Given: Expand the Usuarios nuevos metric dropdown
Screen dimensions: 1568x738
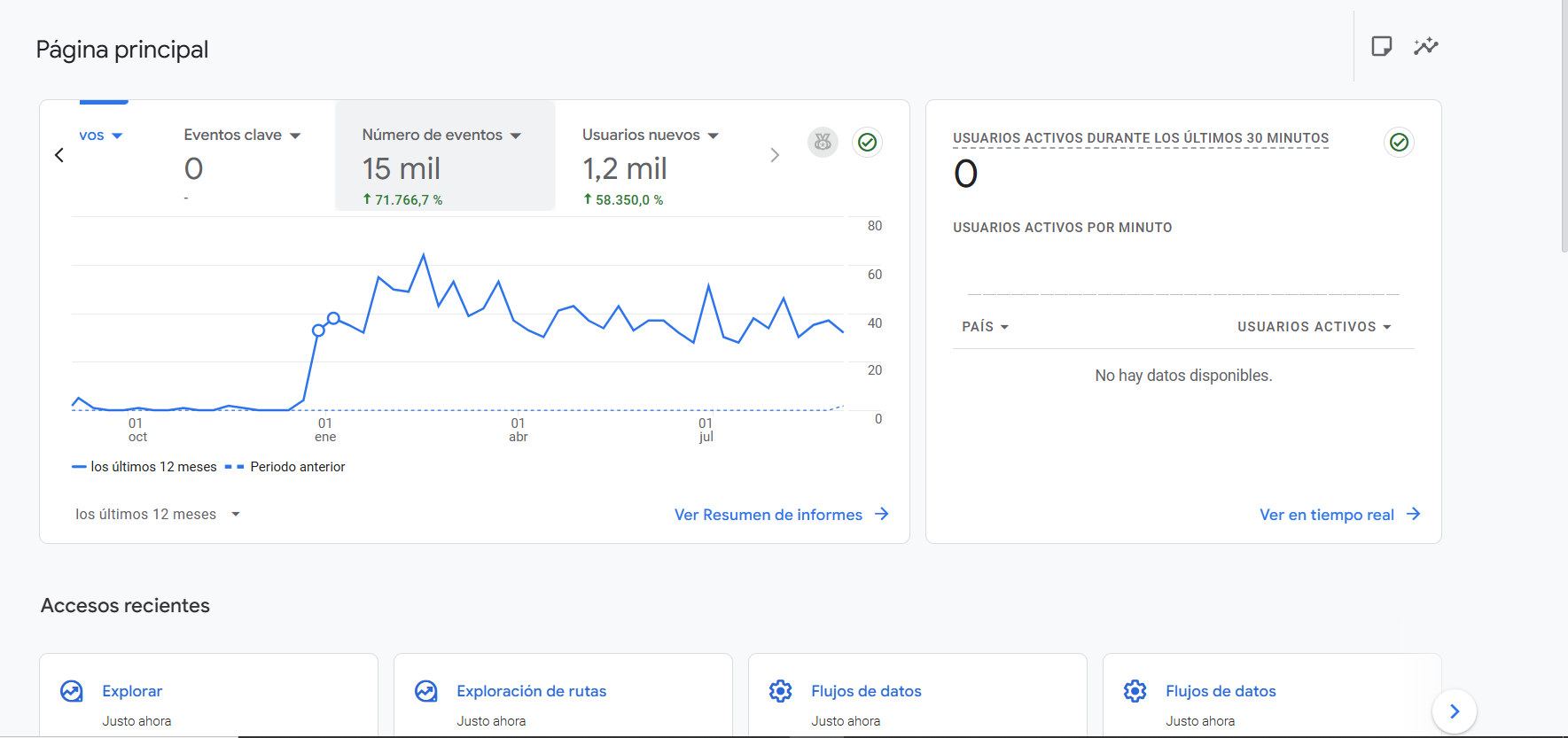Looking at the screenshot, I should [x=714, y=136].
